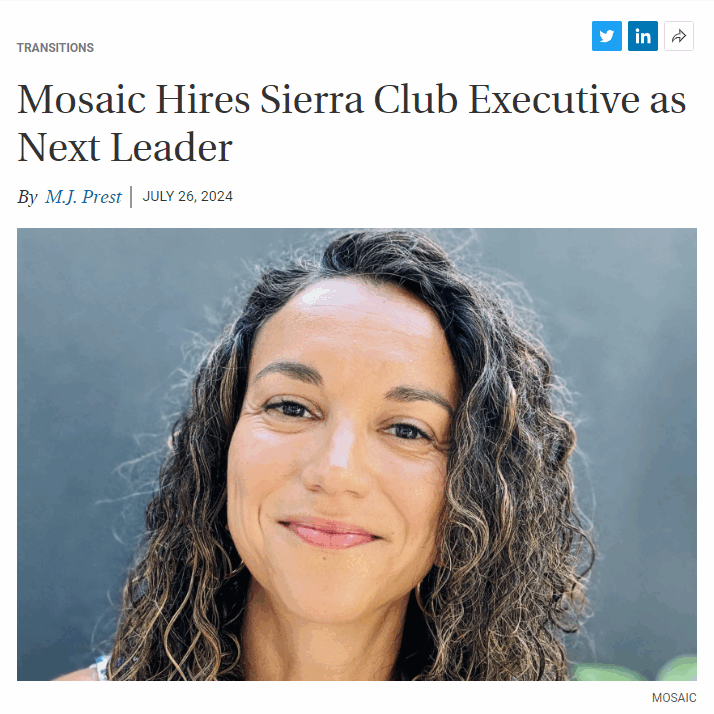Screen dimensions: 714x714
Task: Open the woman's portrait photo
Action: [x=357, y=454]
